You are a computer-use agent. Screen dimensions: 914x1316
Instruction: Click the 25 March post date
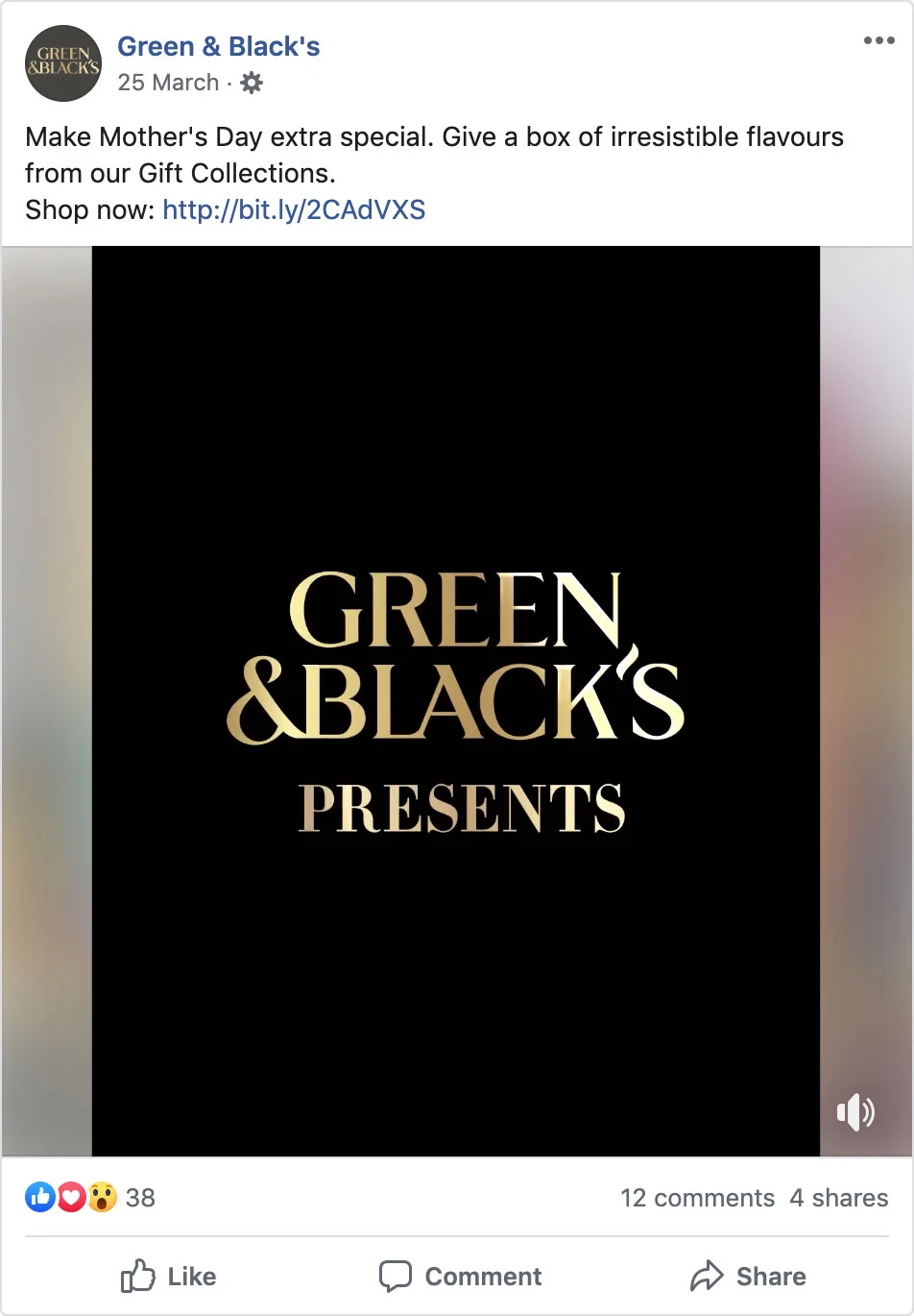pos(168,83)
